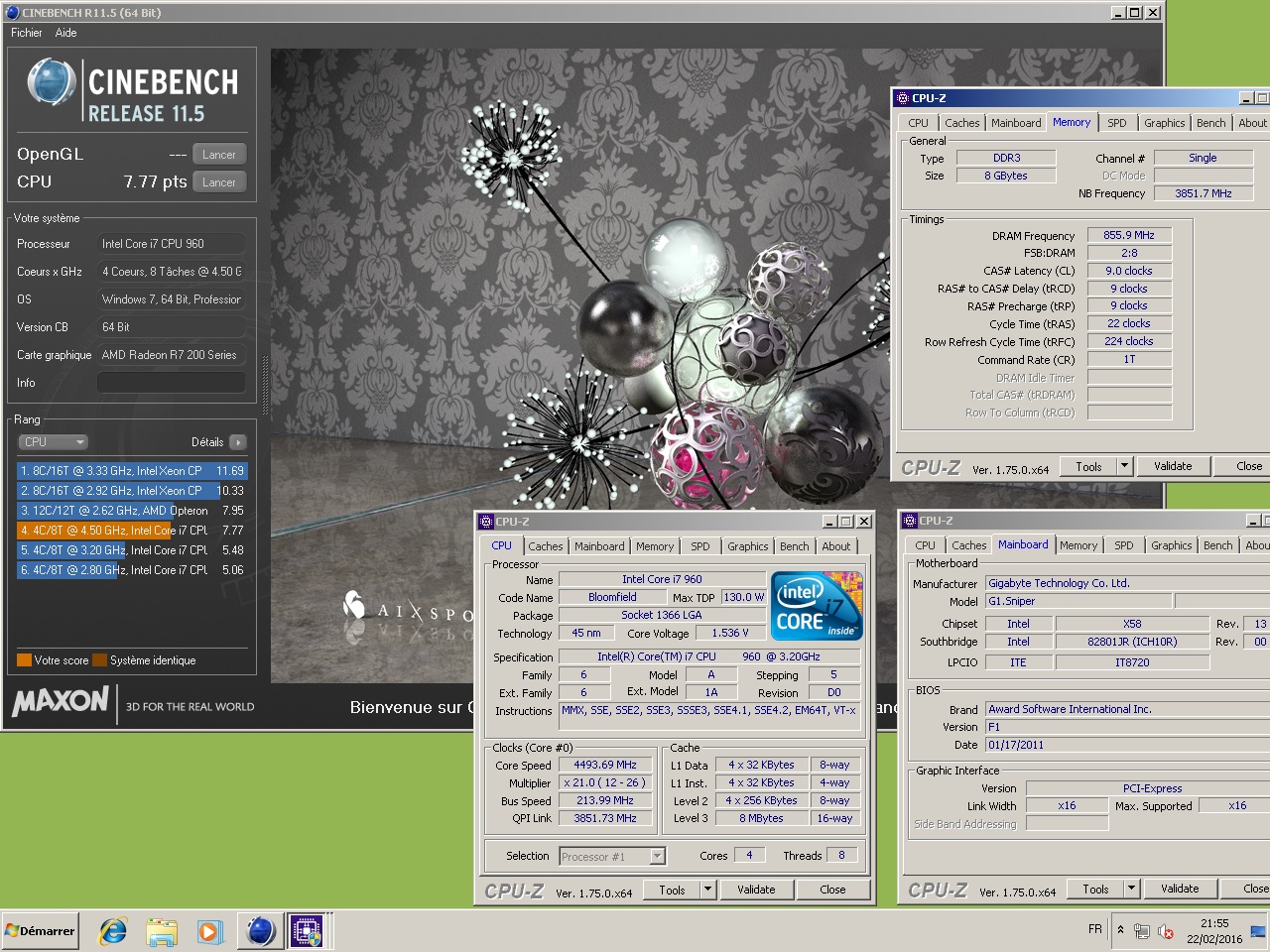Open Windows Explorer folder icon in taskbar

click(x=161, y=931)
